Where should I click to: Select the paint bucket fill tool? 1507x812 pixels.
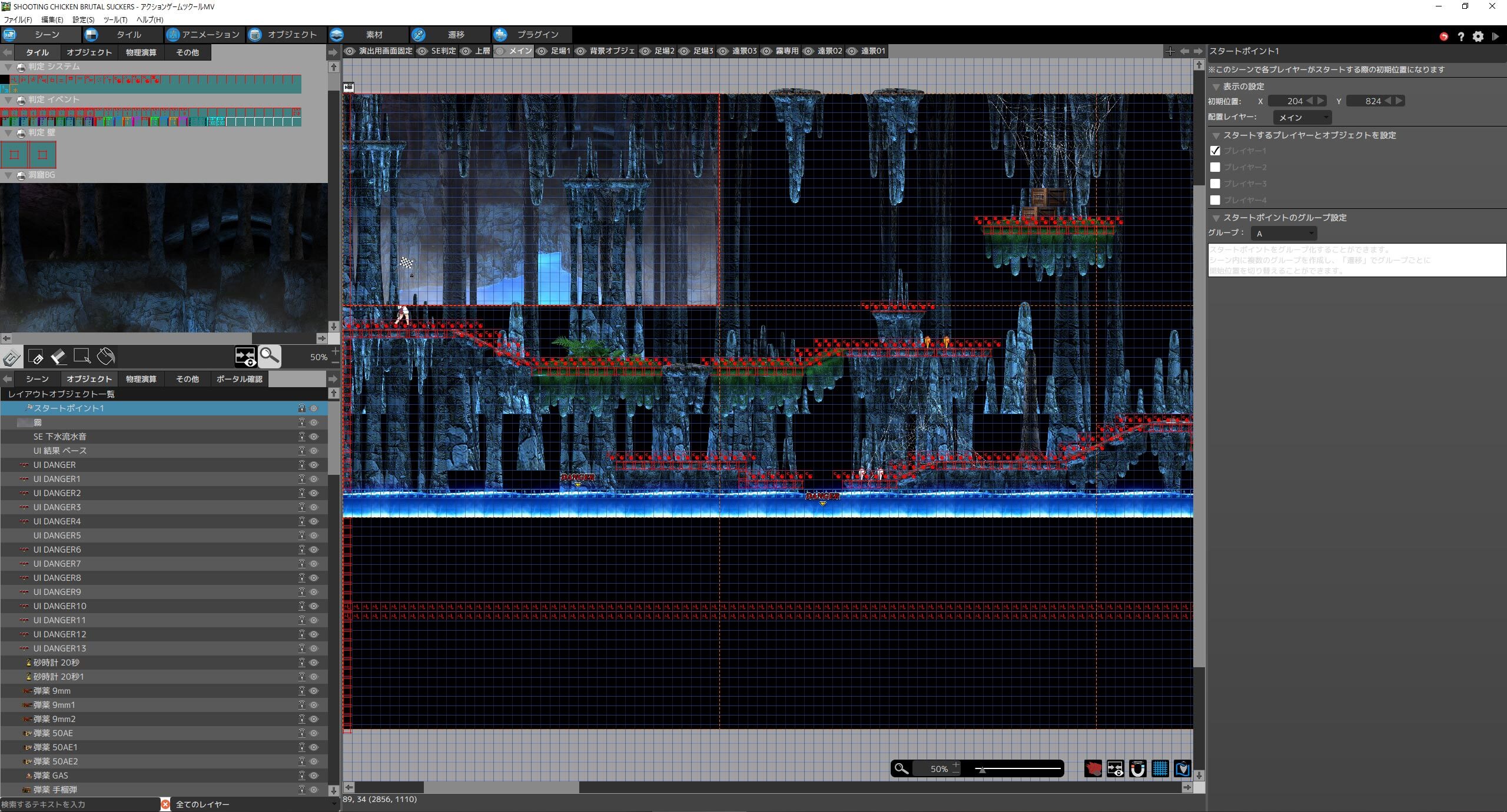click(105, 357)
